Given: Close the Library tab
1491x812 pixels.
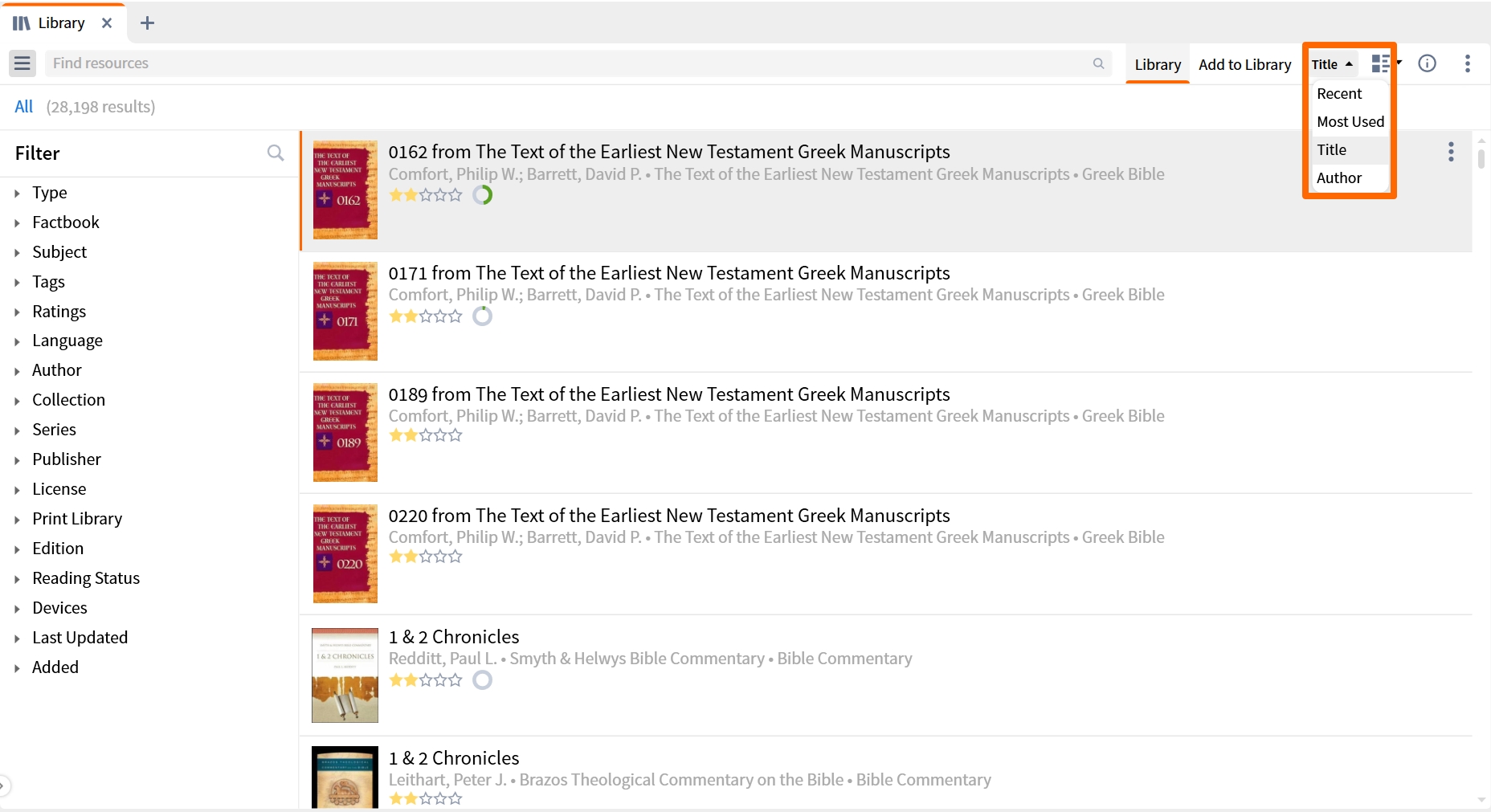Looking at the screenshot, I should tap(107, 23).
